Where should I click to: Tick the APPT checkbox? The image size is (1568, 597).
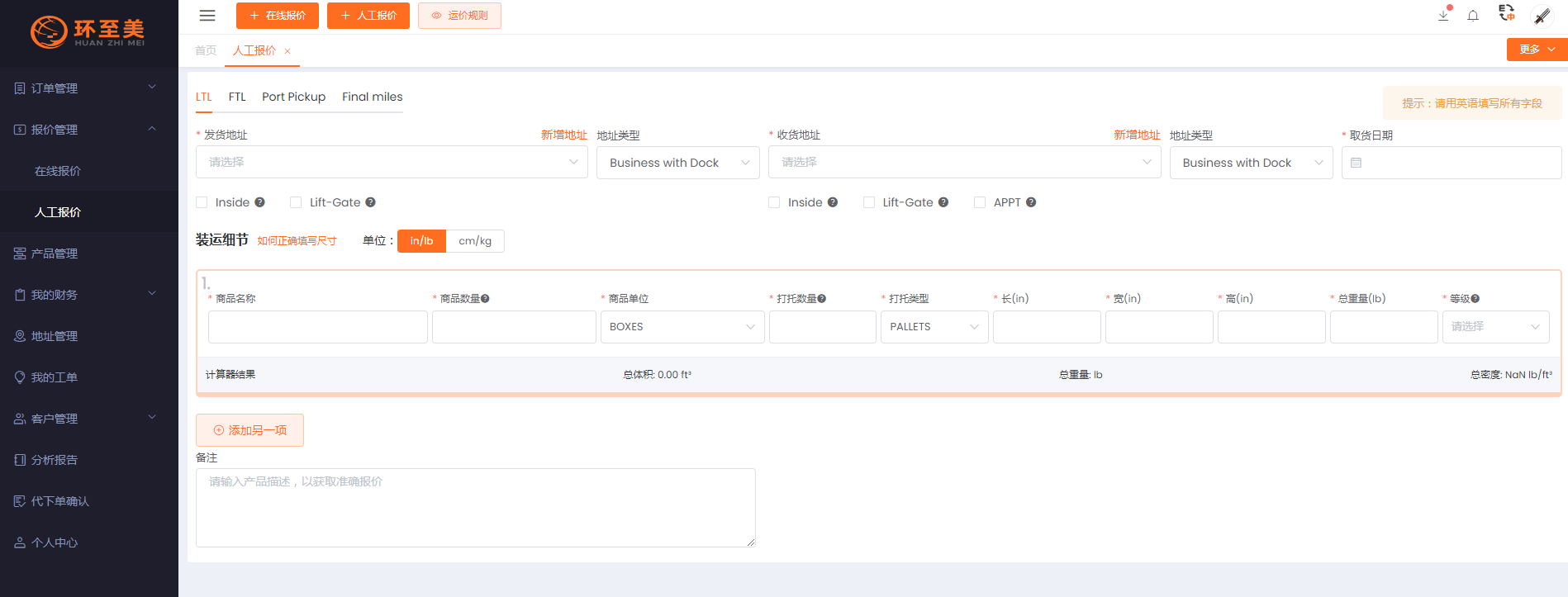point(980,202)
